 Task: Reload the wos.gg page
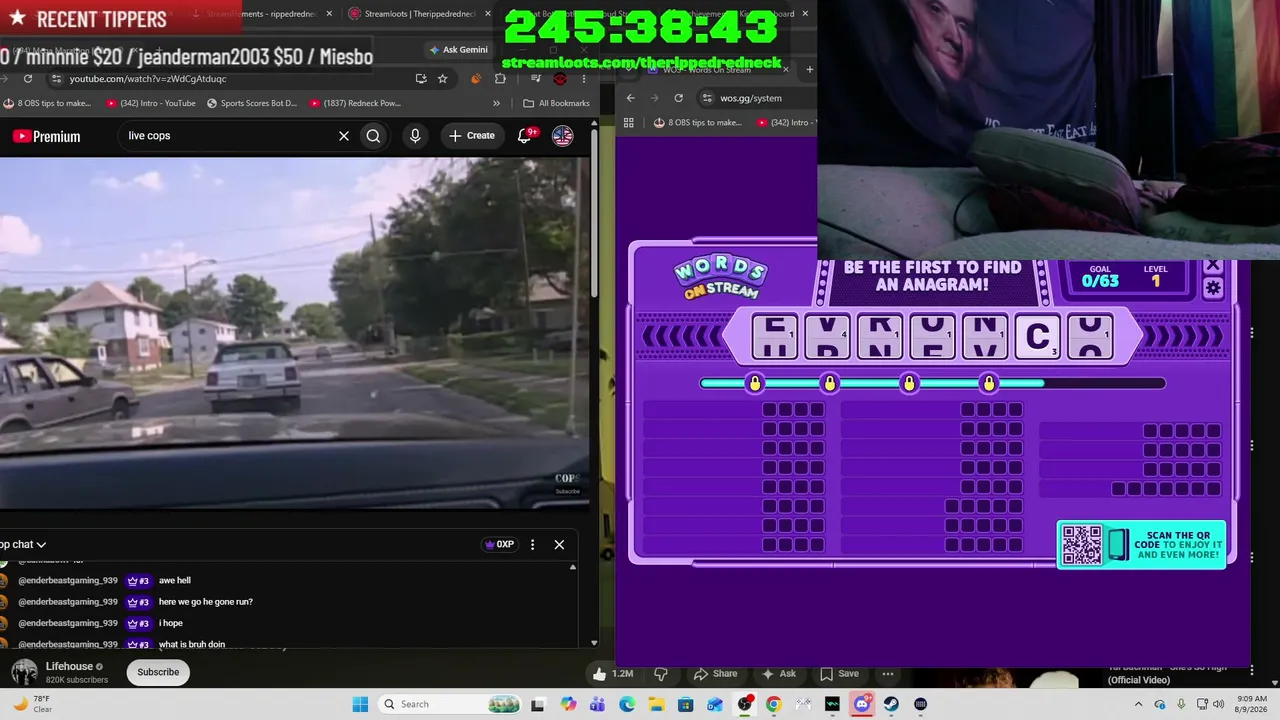pos(679,98)
